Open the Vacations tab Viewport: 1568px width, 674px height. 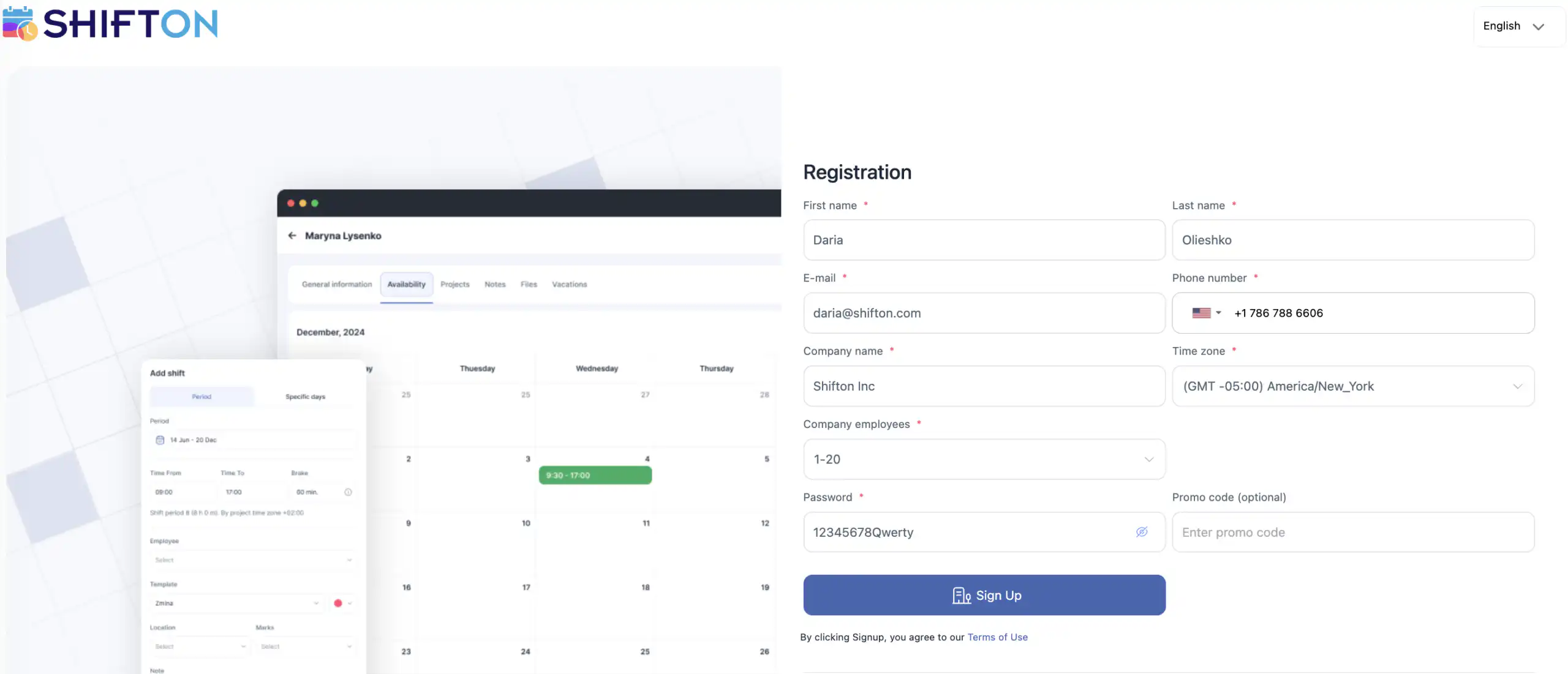[568, 284]
